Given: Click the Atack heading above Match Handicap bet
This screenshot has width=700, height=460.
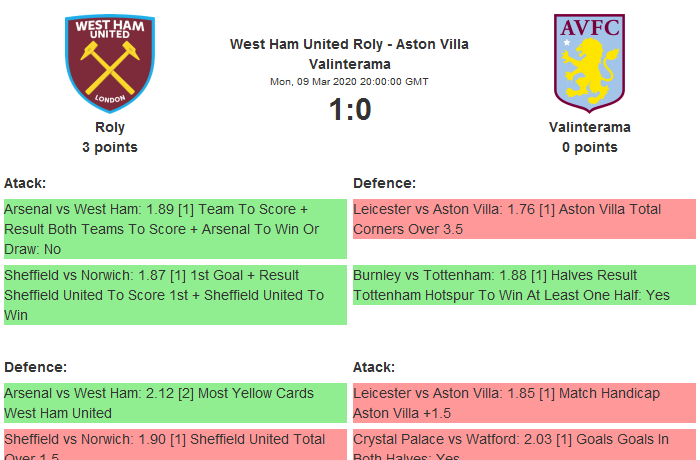Looking at the screenshot, I should pos(374,367).
